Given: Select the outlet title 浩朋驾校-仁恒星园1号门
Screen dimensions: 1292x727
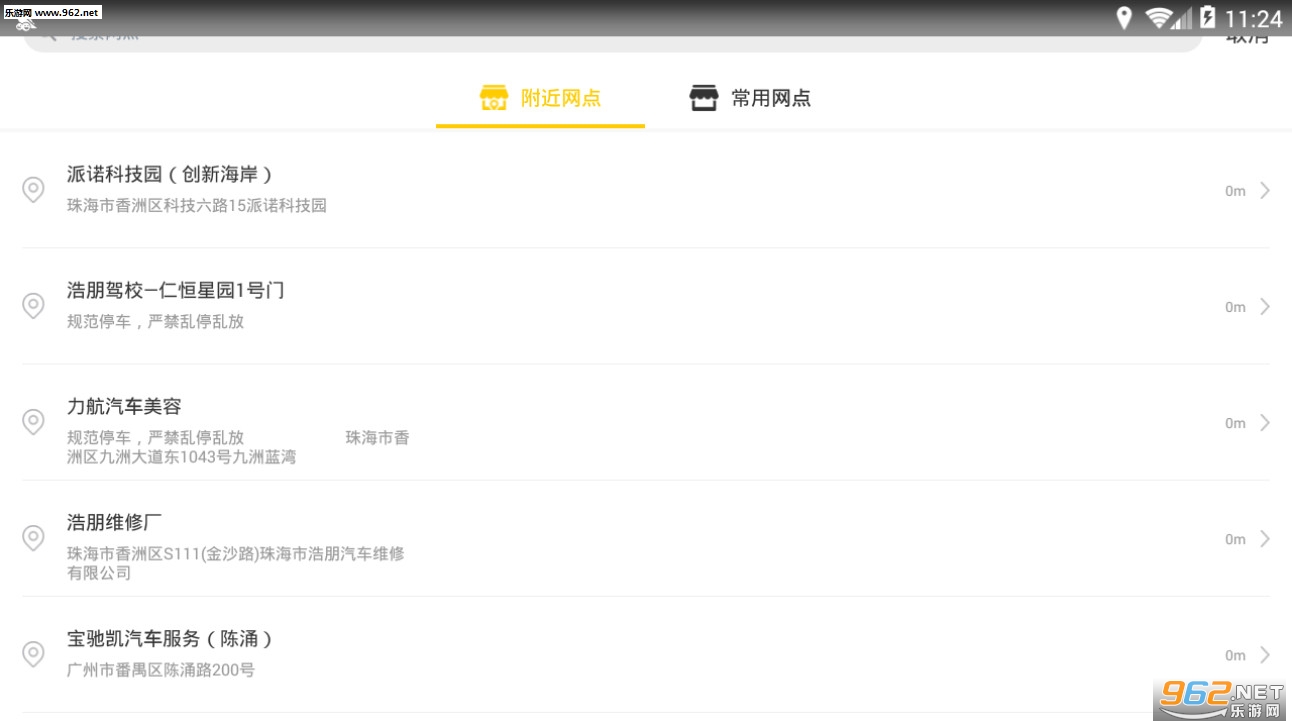Looking at the screenshot, I should pos(176,290).
